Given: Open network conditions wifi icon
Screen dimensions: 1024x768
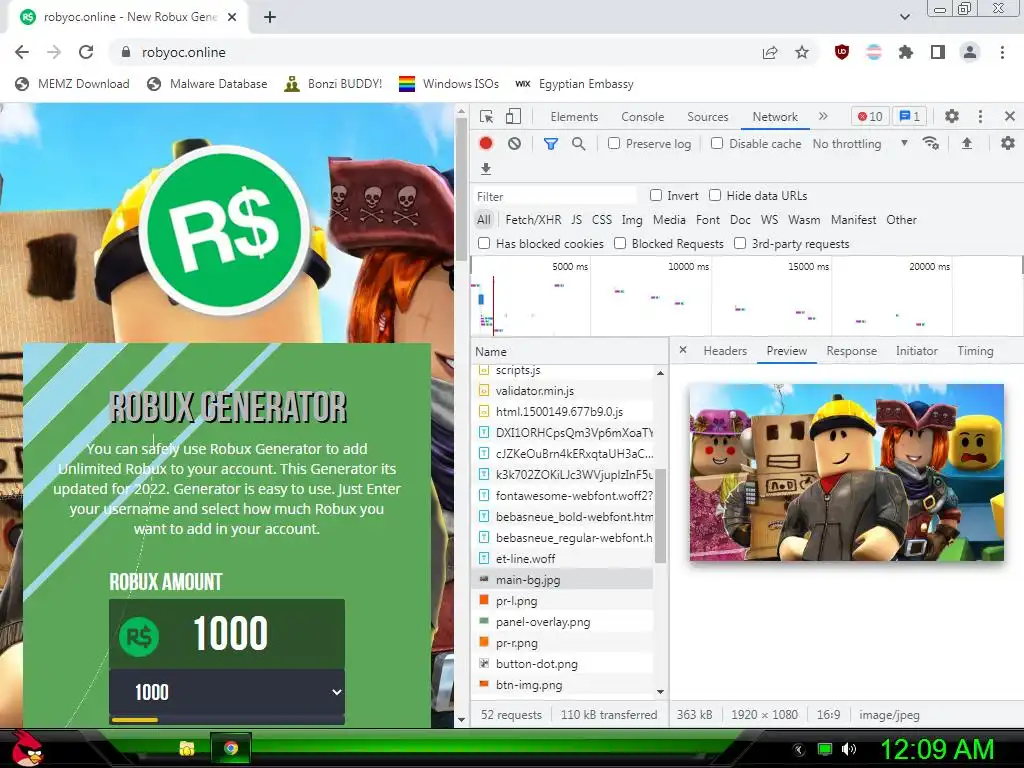Looking at the screenshot, I should [x=931, y=144].
